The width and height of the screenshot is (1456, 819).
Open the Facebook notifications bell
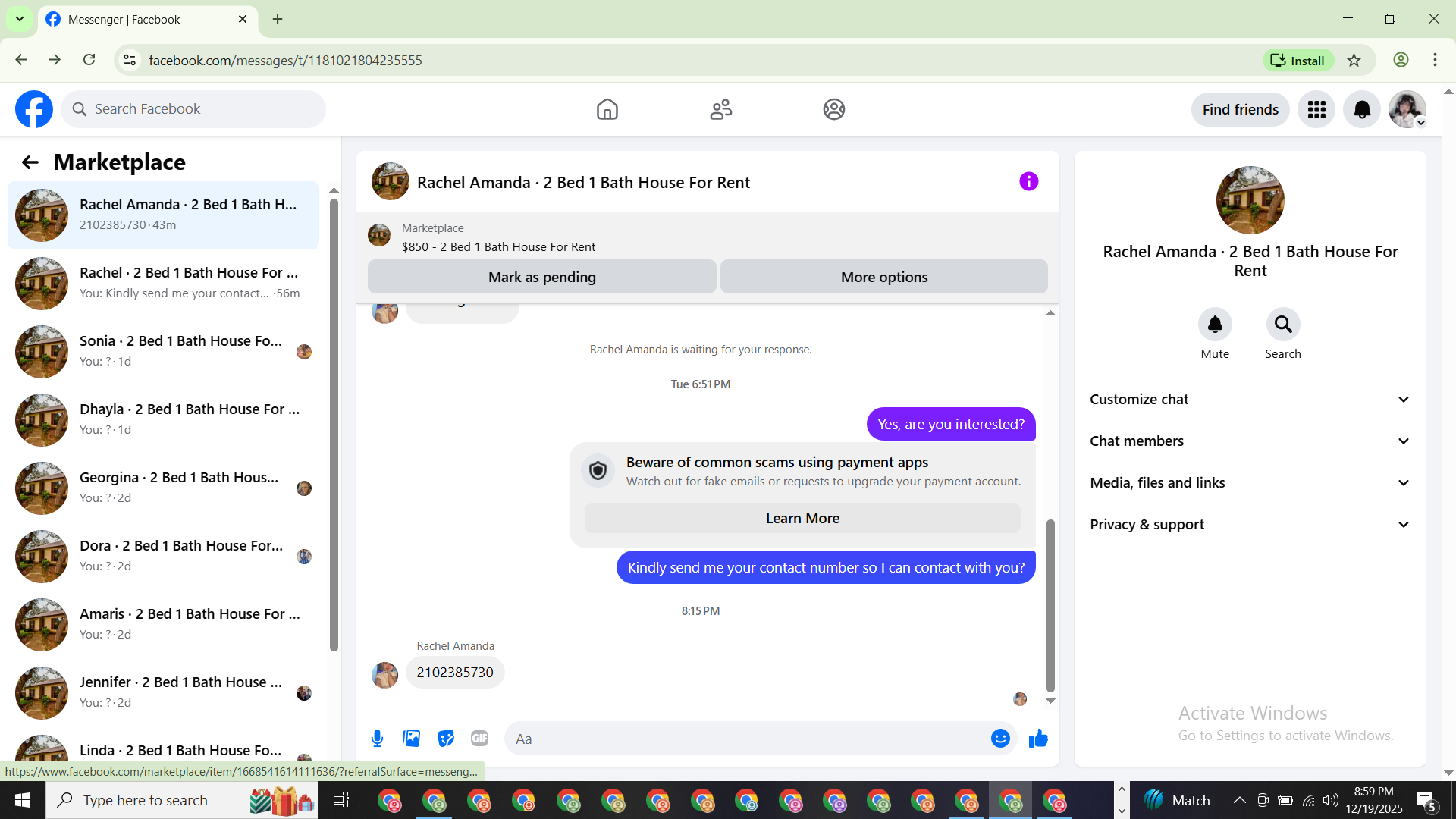coord(1361,110)
